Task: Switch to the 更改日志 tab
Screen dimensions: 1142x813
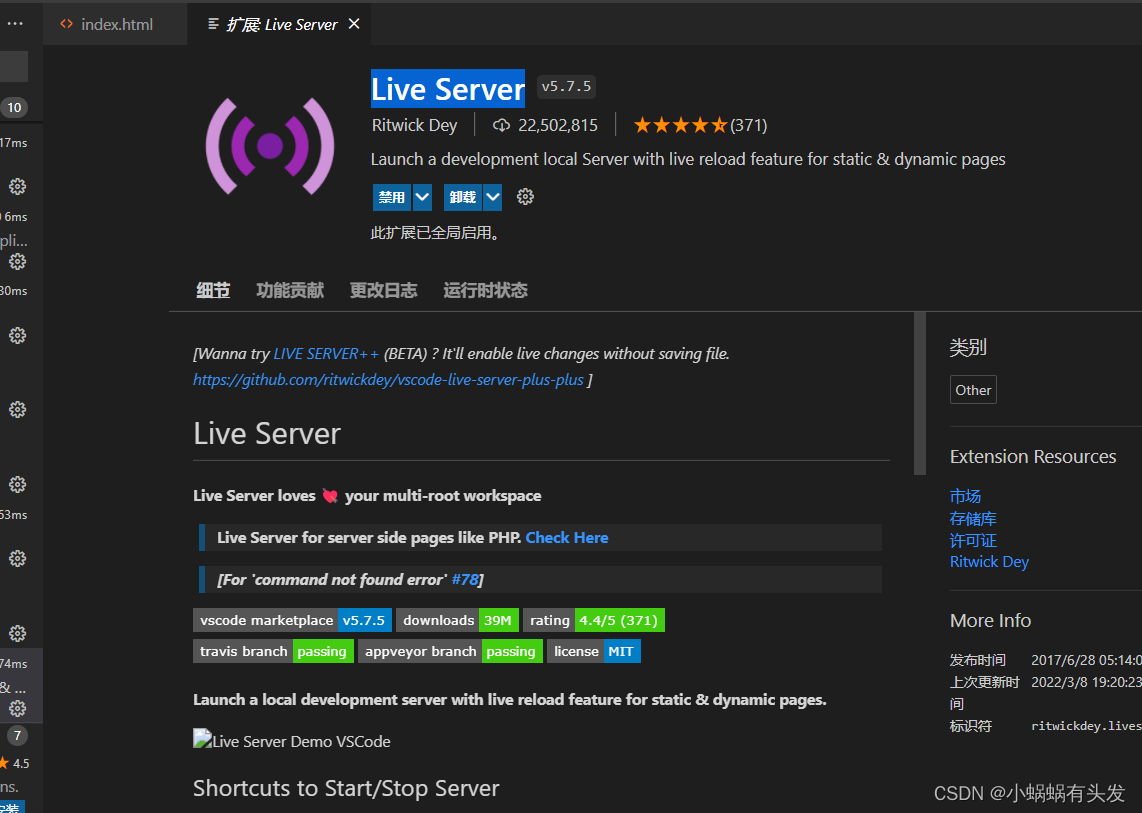Action: 383,290
